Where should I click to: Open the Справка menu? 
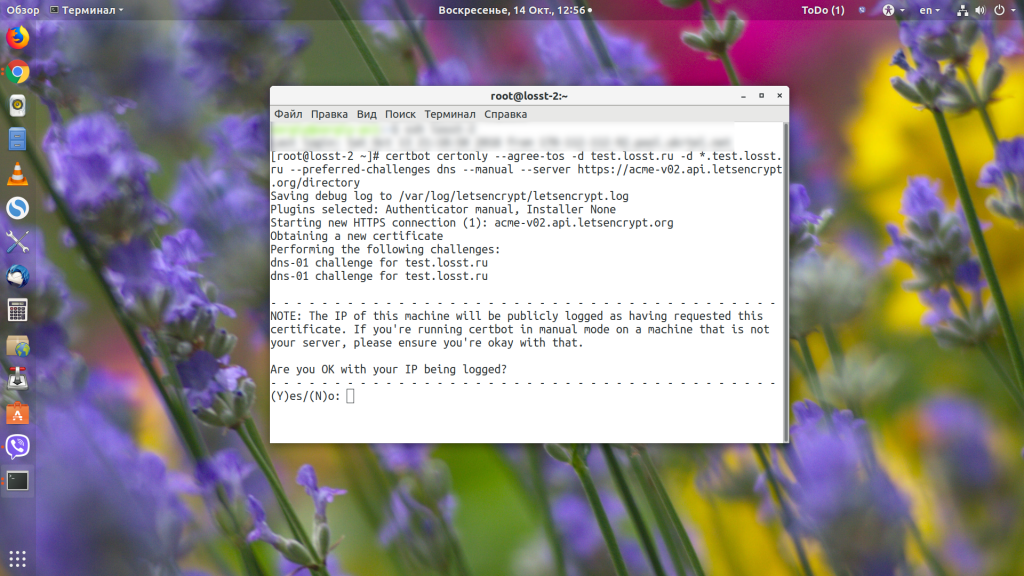pyautogui.click(x=505, y=114)
